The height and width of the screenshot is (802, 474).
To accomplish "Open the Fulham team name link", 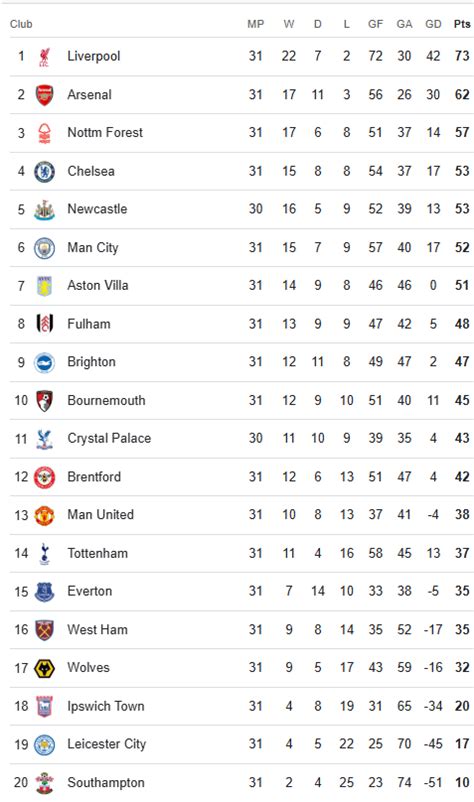I will click(x=89, y=324).
